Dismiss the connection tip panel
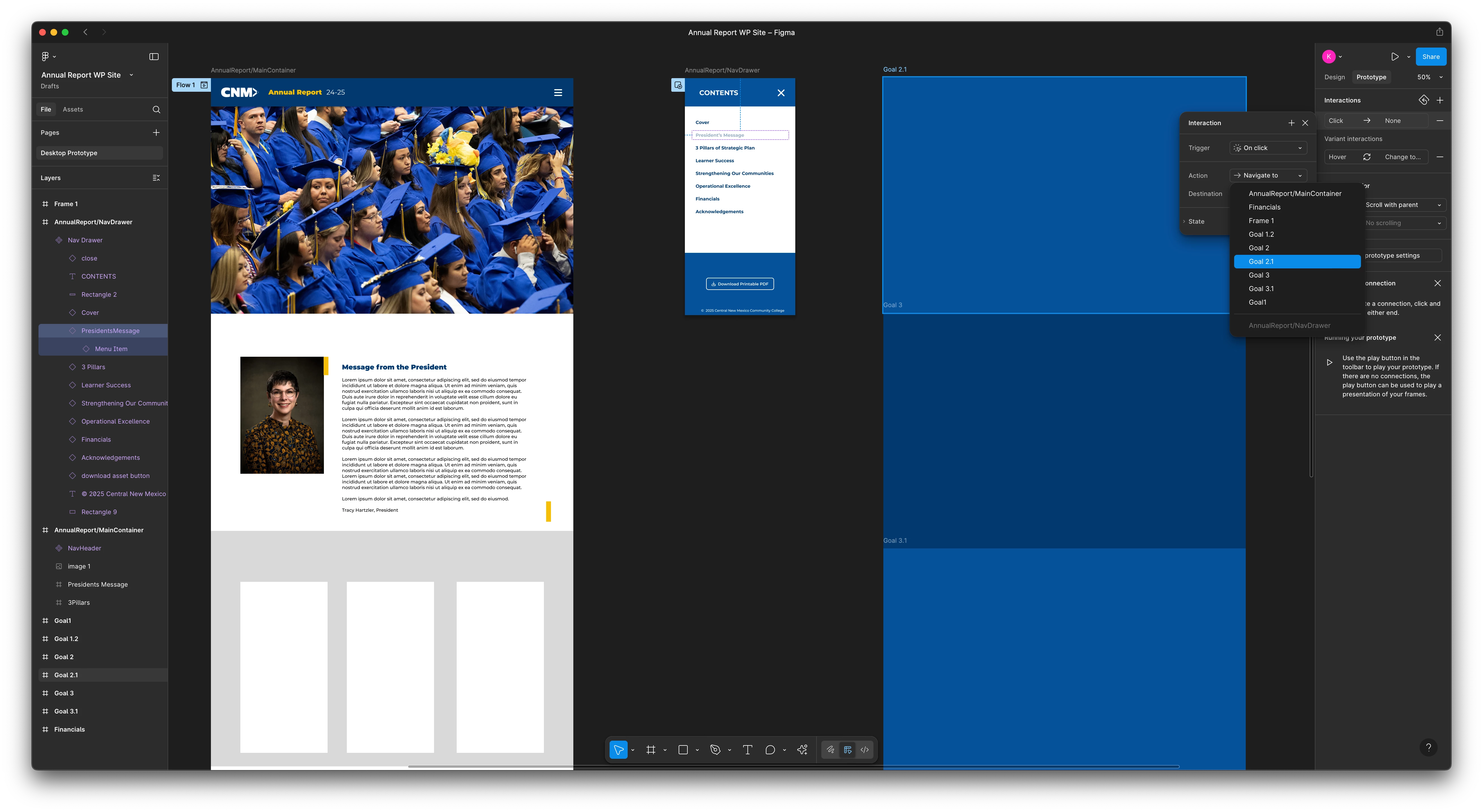The height and width of the screenshot is (812, 1483). (x=1437, y=283)
